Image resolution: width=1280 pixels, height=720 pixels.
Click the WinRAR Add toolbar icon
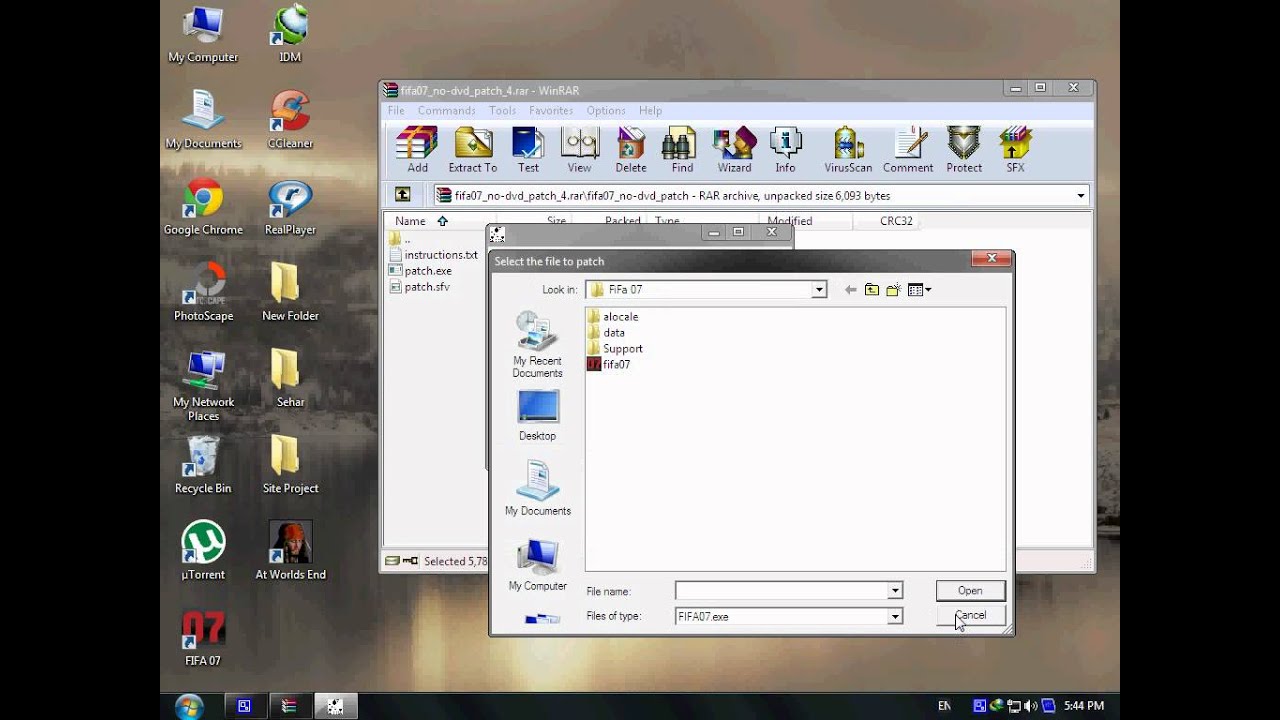[x=417, y=150]
